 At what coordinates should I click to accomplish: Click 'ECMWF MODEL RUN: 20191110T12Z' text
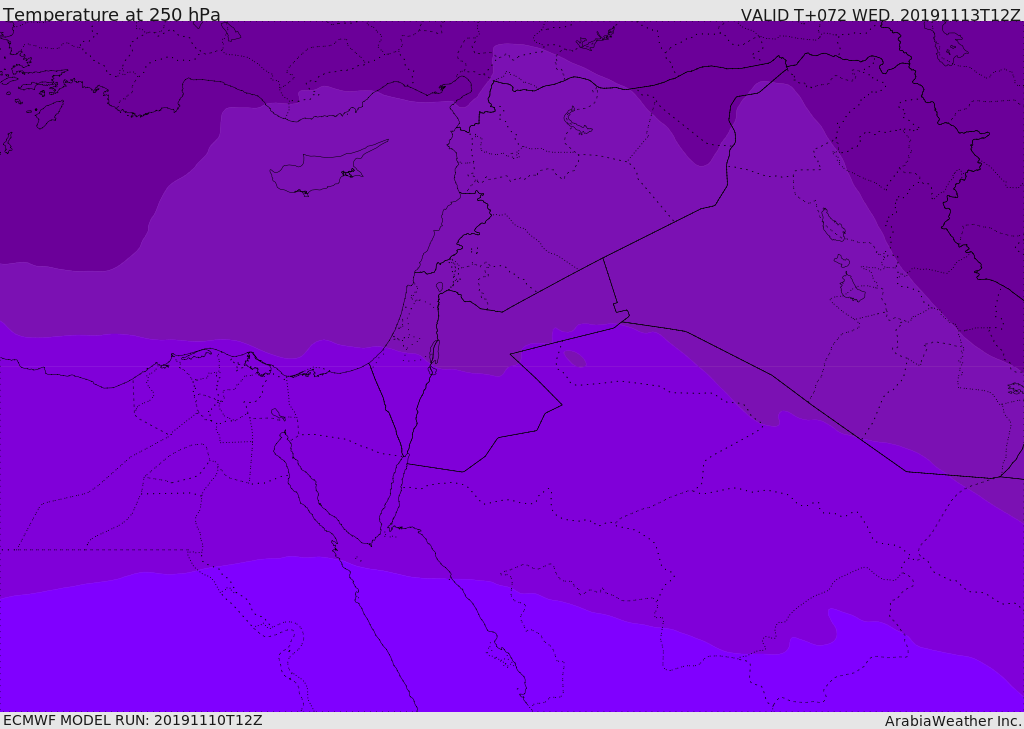click(x=133, y=720)
